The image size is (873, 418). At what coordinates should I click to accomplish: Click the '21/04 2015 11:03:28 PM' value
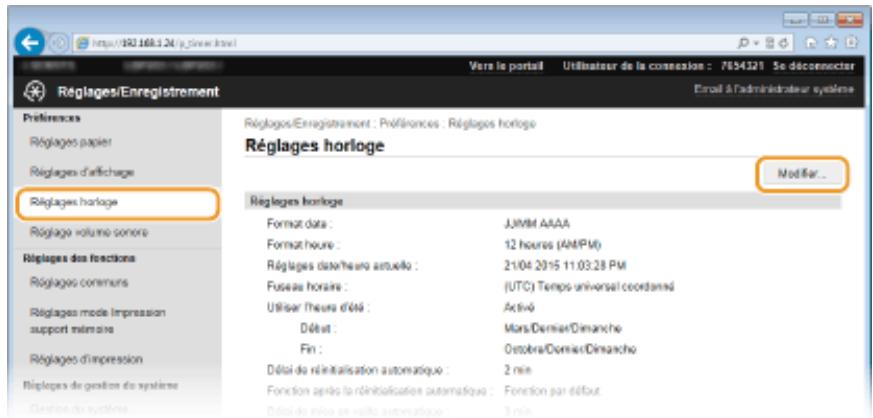565,265
